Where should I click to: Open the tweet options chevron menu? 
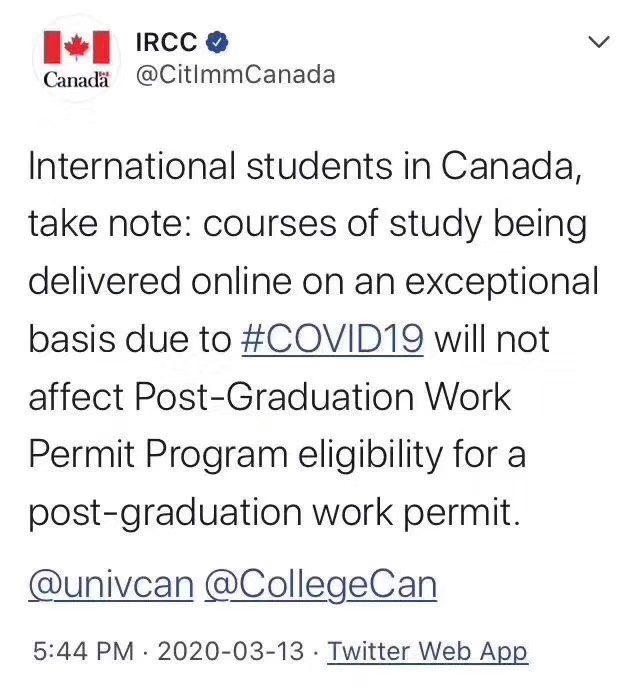point(599,42)
